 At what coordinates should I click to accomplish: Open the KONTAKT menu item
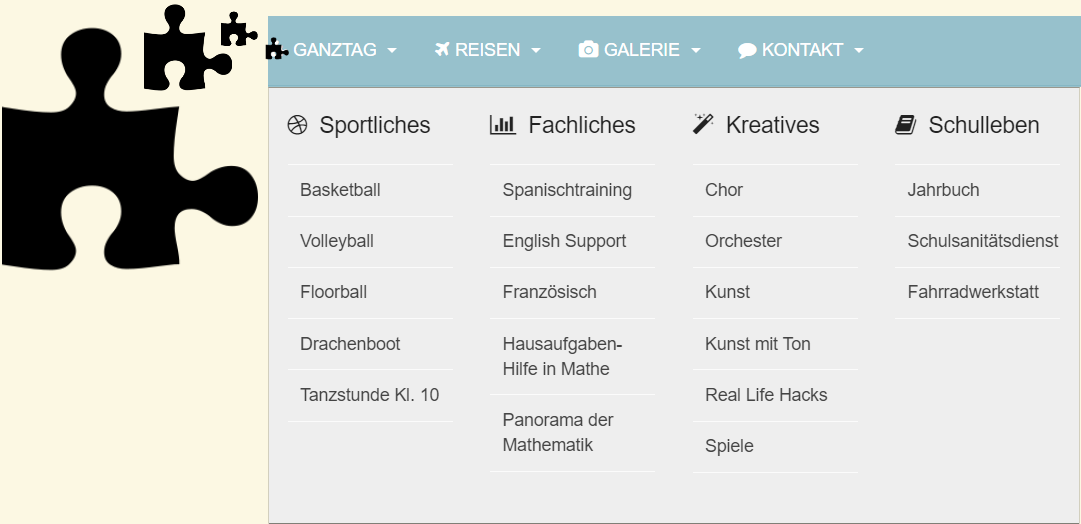(802, 50)
